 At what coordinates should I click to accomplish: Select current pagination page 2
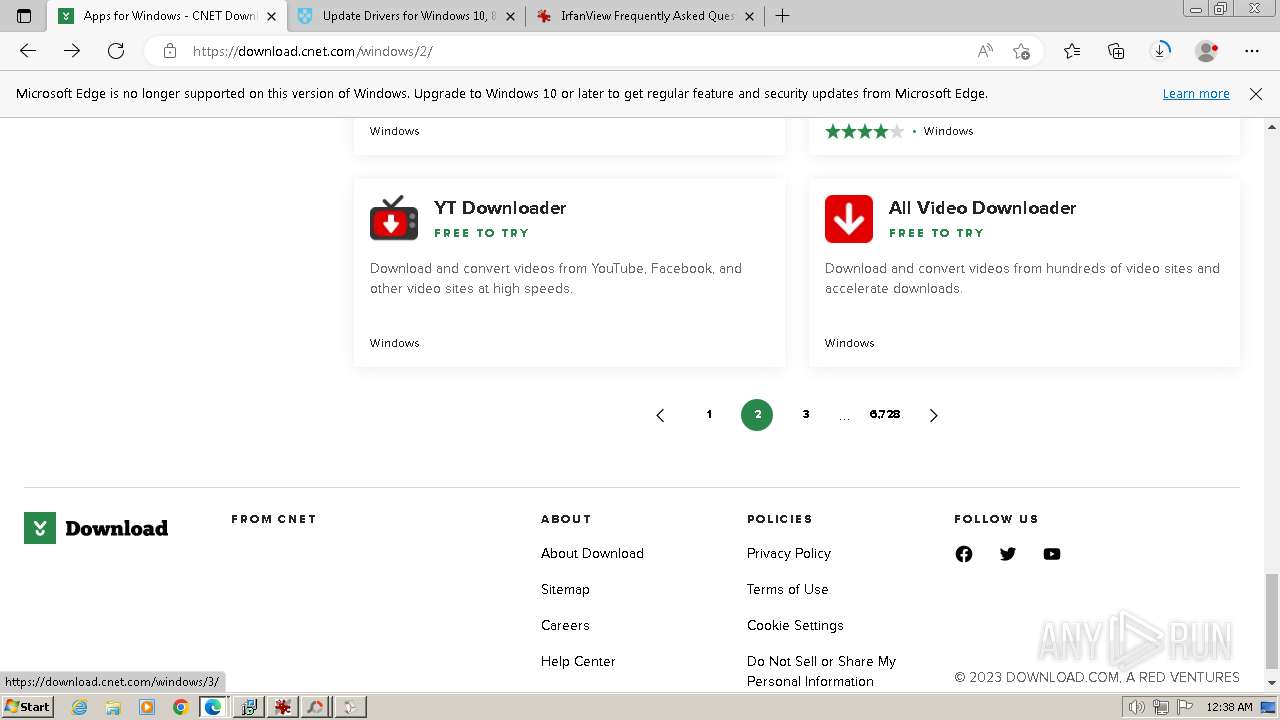click(757, 414)
